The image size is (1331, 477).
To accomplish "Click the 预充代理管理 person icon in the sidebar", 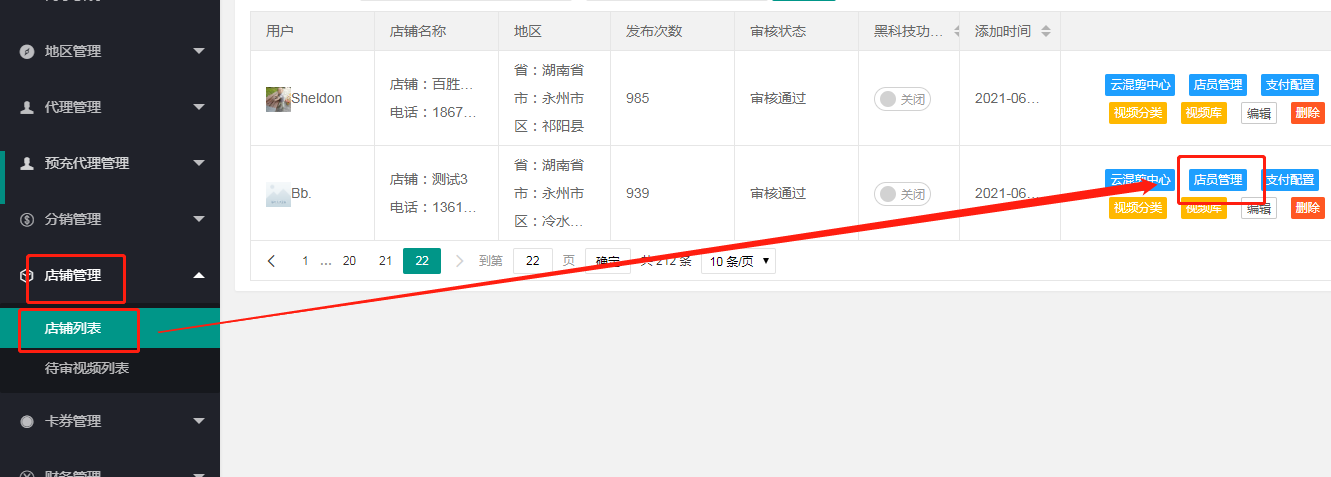I will coord(28,163).
